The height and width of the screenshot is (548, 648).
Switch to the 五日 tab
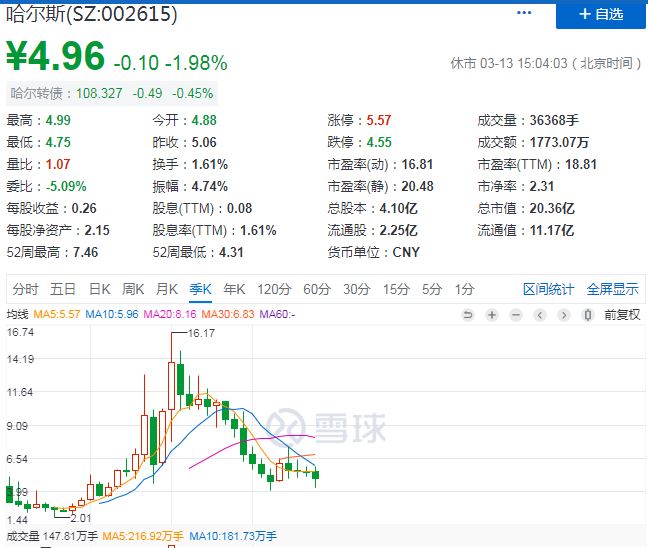tap(63, 289)
